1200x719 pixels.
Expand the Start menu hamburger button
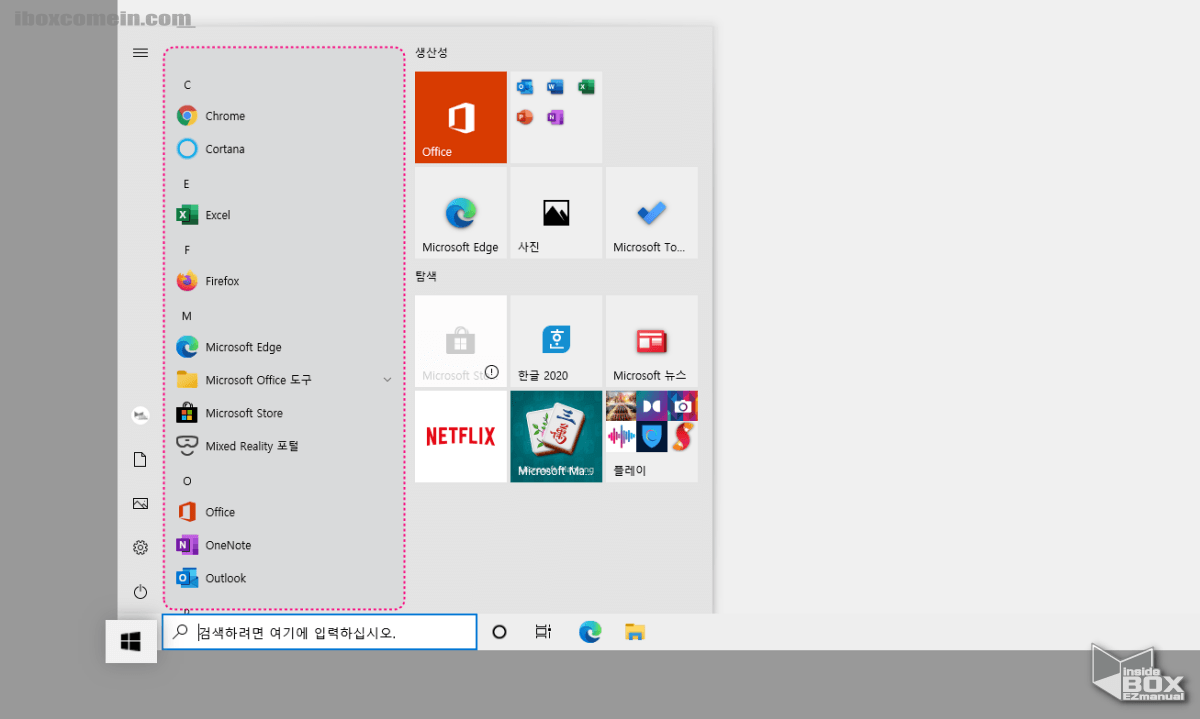pyautogui.click(x=140, y=52)
